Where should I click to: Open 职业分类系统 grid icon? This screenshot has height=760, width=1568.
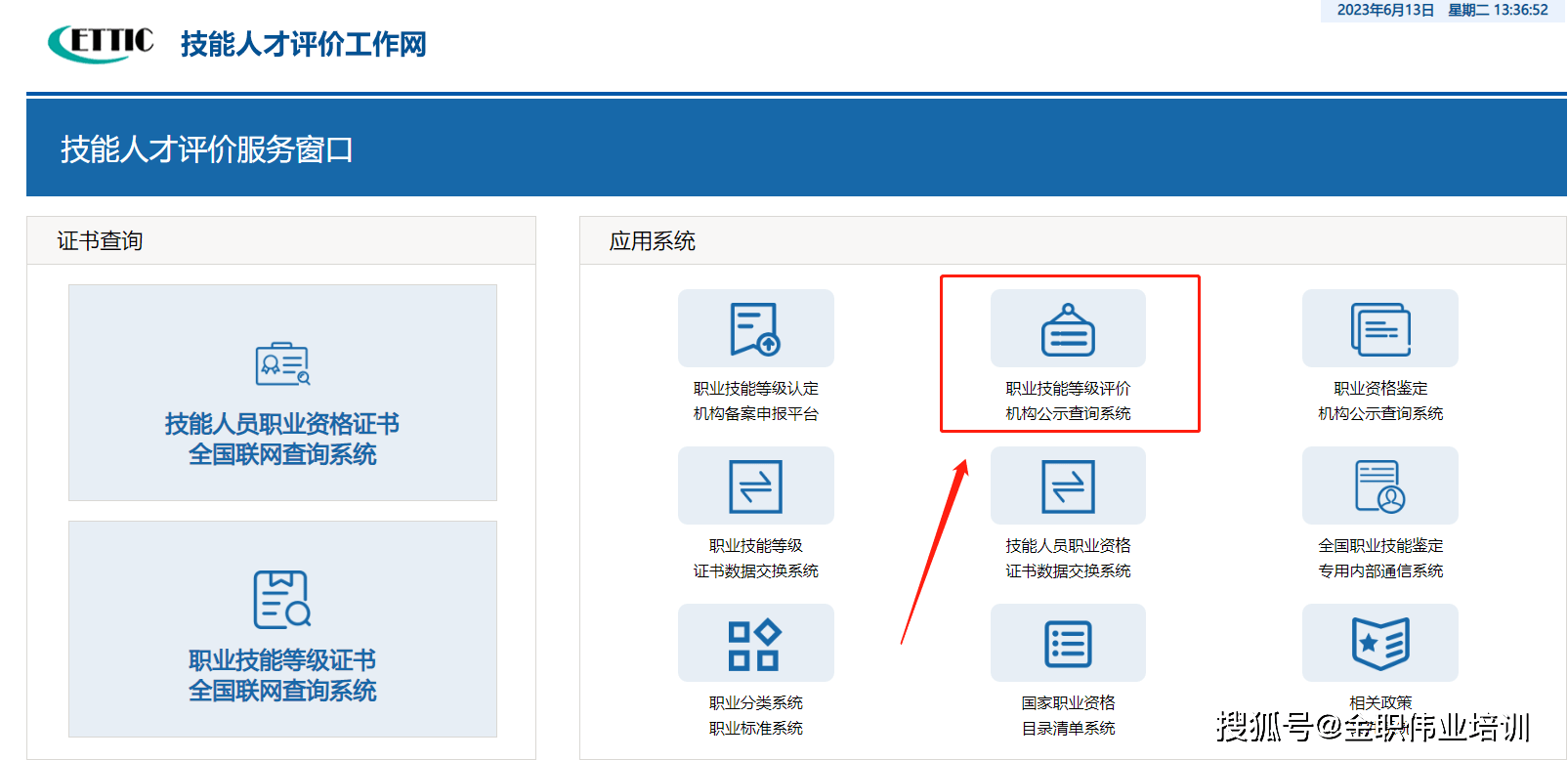(755, 644)
